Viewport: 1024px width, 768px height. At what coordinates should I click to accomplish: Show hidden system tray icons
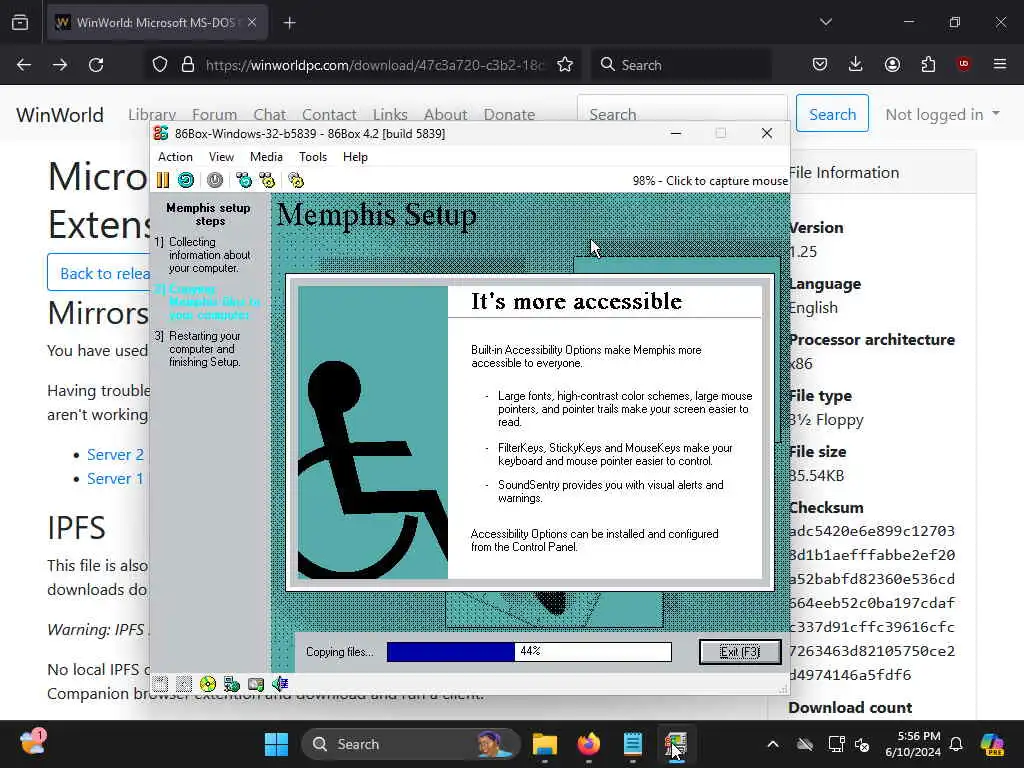click(773, 744)
